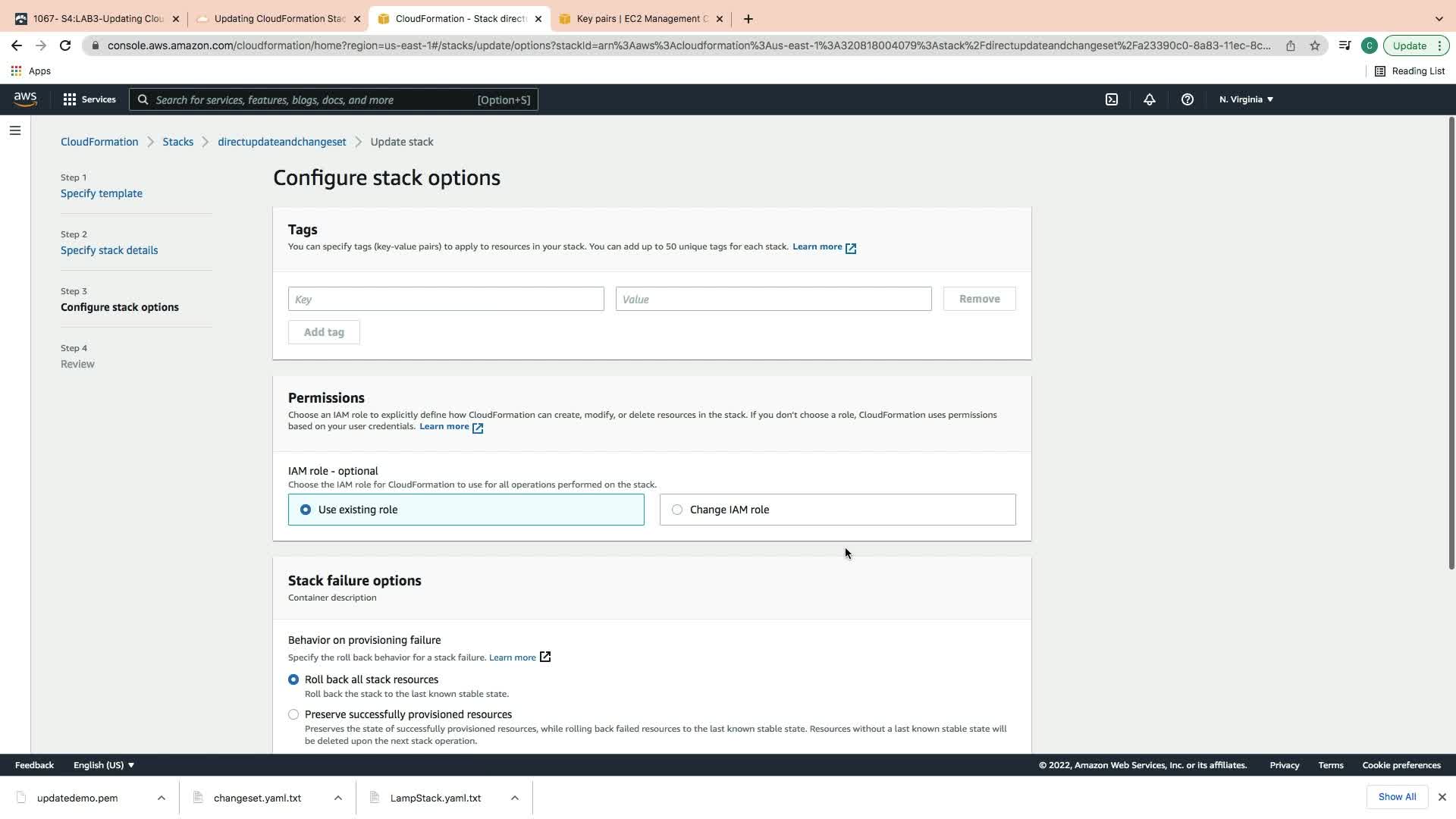Open AWS CloudShell icon in header
Screen dimensions: 1456x819
point(1111,99)
